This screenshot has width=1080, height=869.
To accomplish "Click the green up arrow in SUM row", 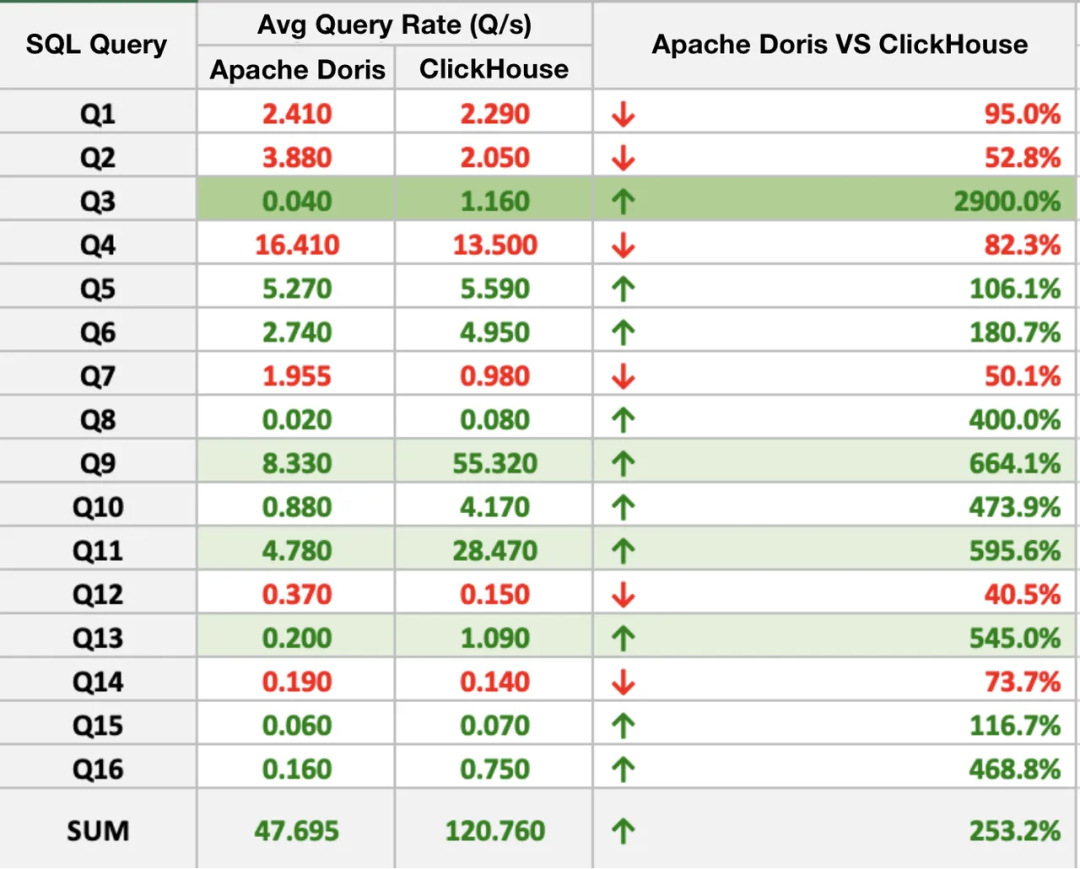I will pos(623,830).
